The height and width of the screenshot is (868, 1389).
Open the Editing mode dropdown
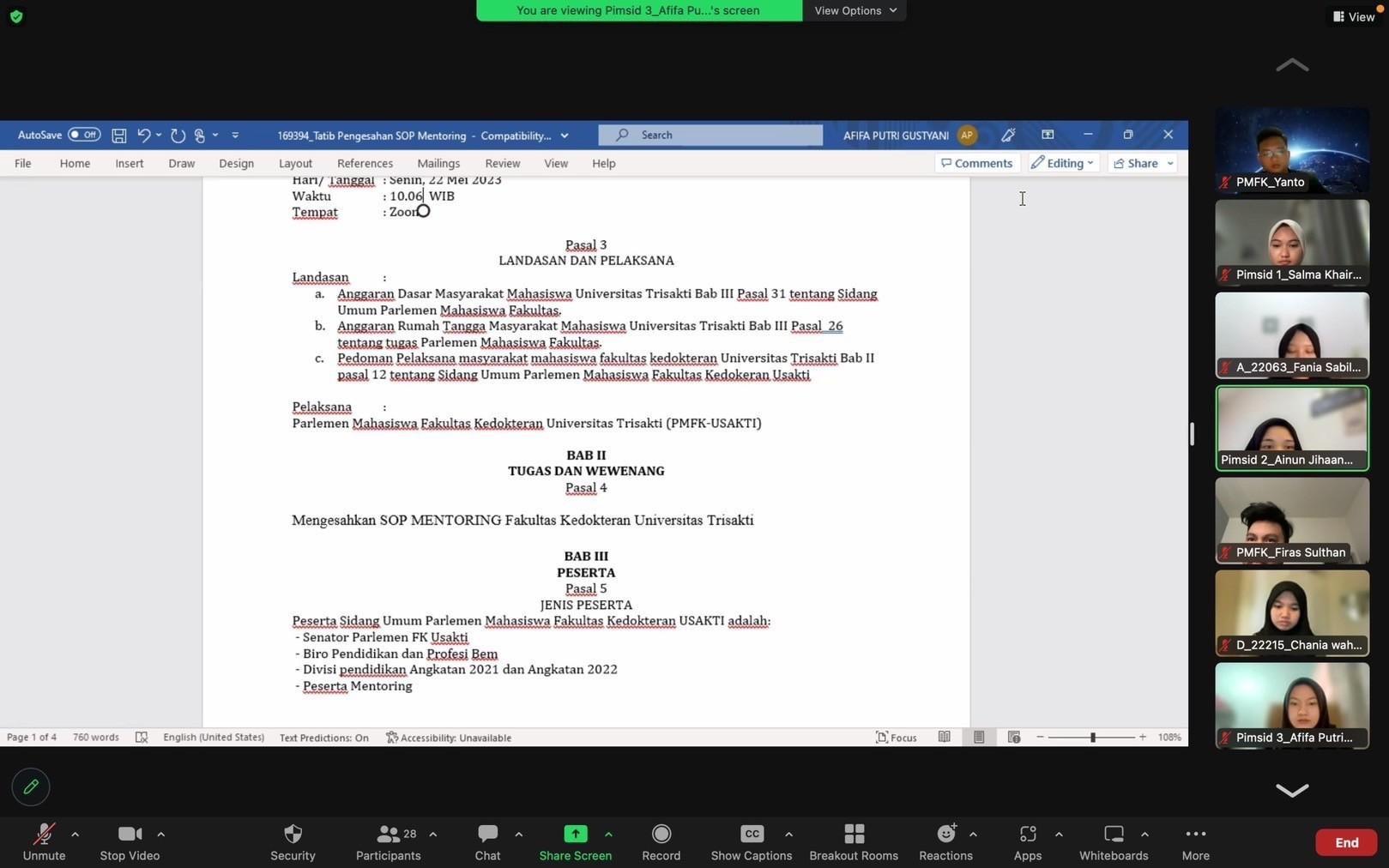(x=1062, y=163)
